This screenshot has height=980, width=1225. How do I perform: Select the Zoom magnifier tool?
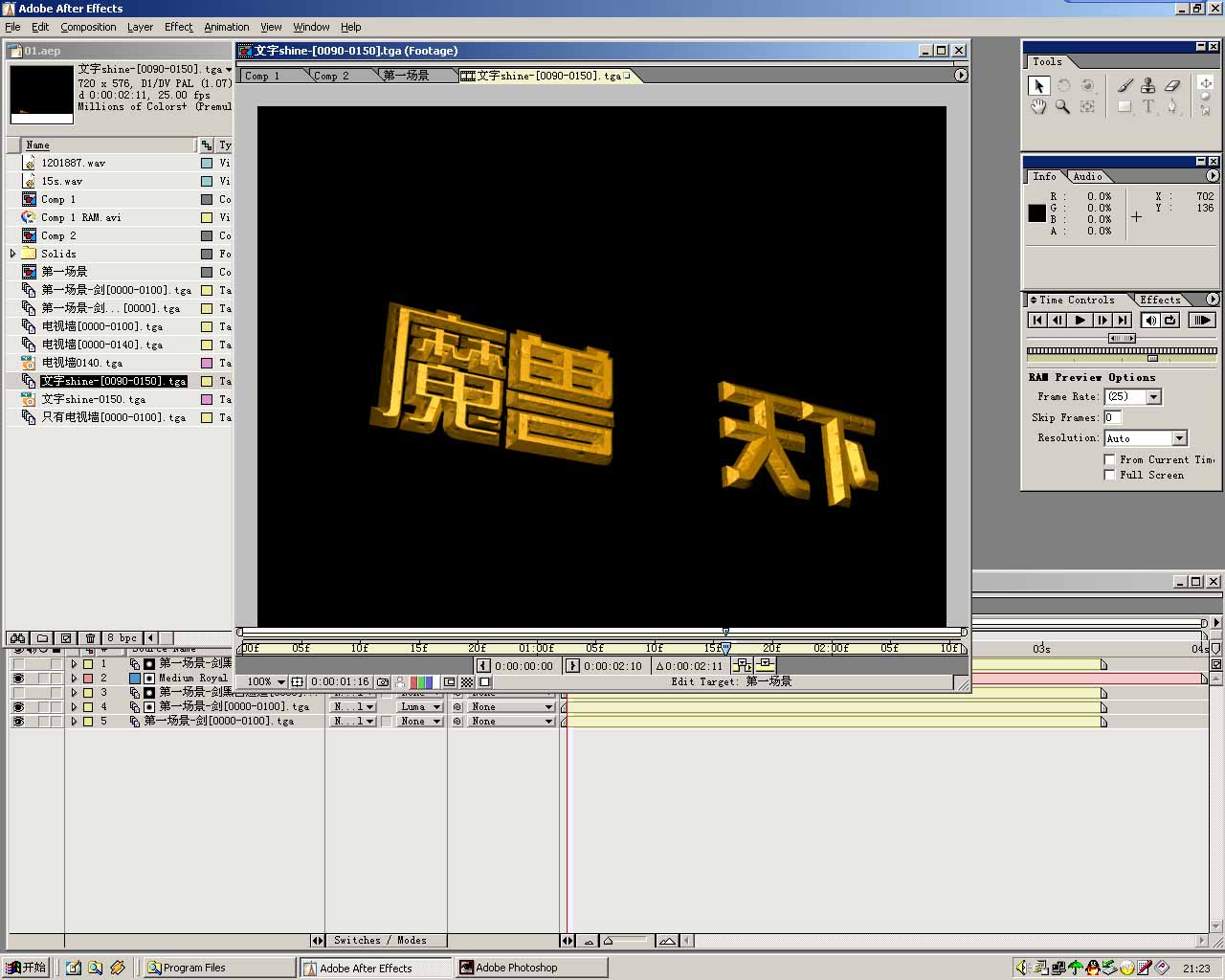tap(1062, 107)
